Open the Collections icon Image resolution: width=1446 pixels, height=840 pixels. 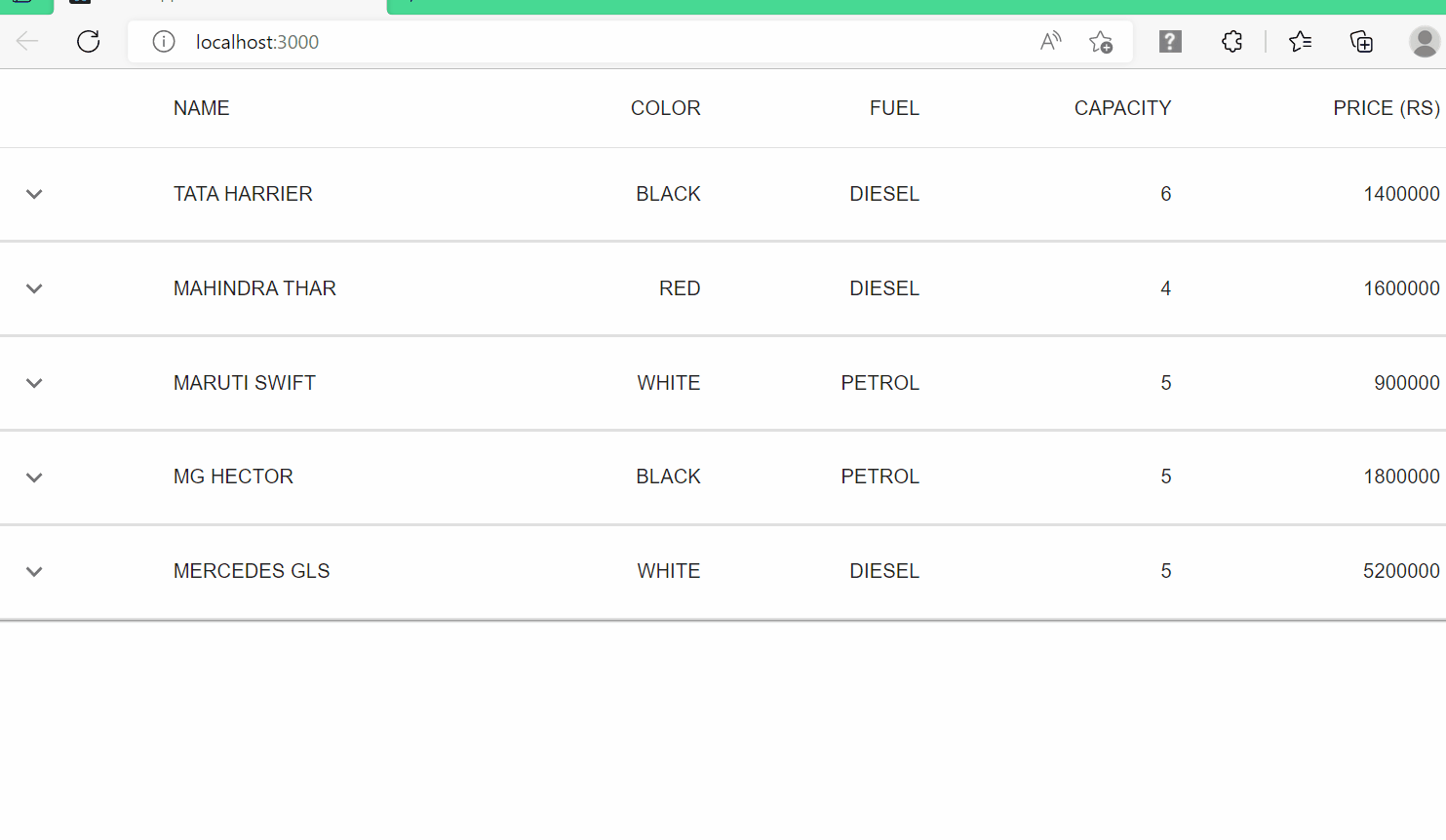[1361, 42]
